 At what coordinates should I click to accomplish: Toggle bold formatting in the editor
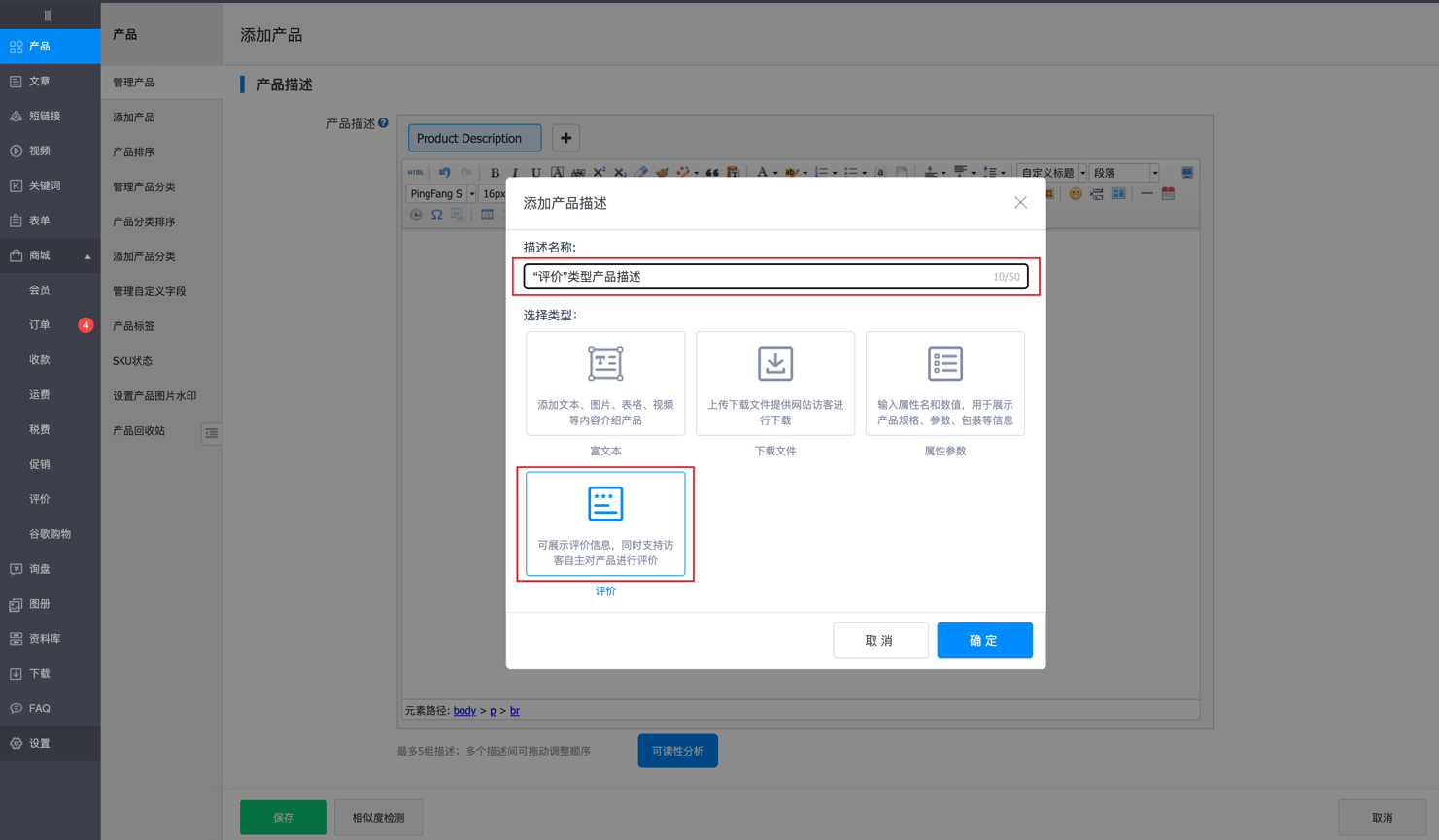(495, 173)
